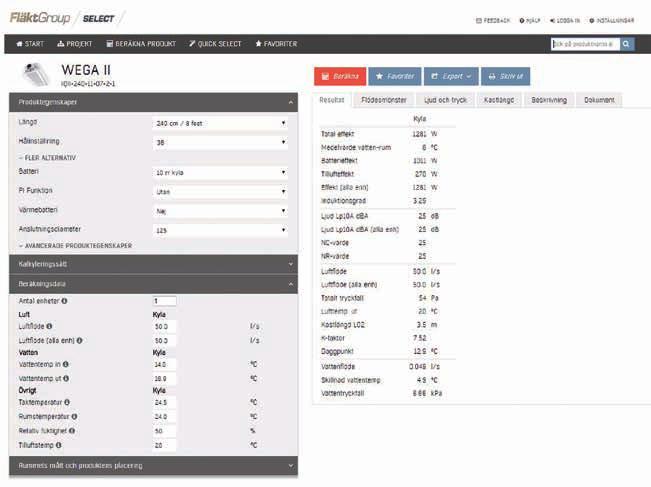Click the Logga in link
The width and height of the screenshot is (651, 487).
(x=565, y=20)
